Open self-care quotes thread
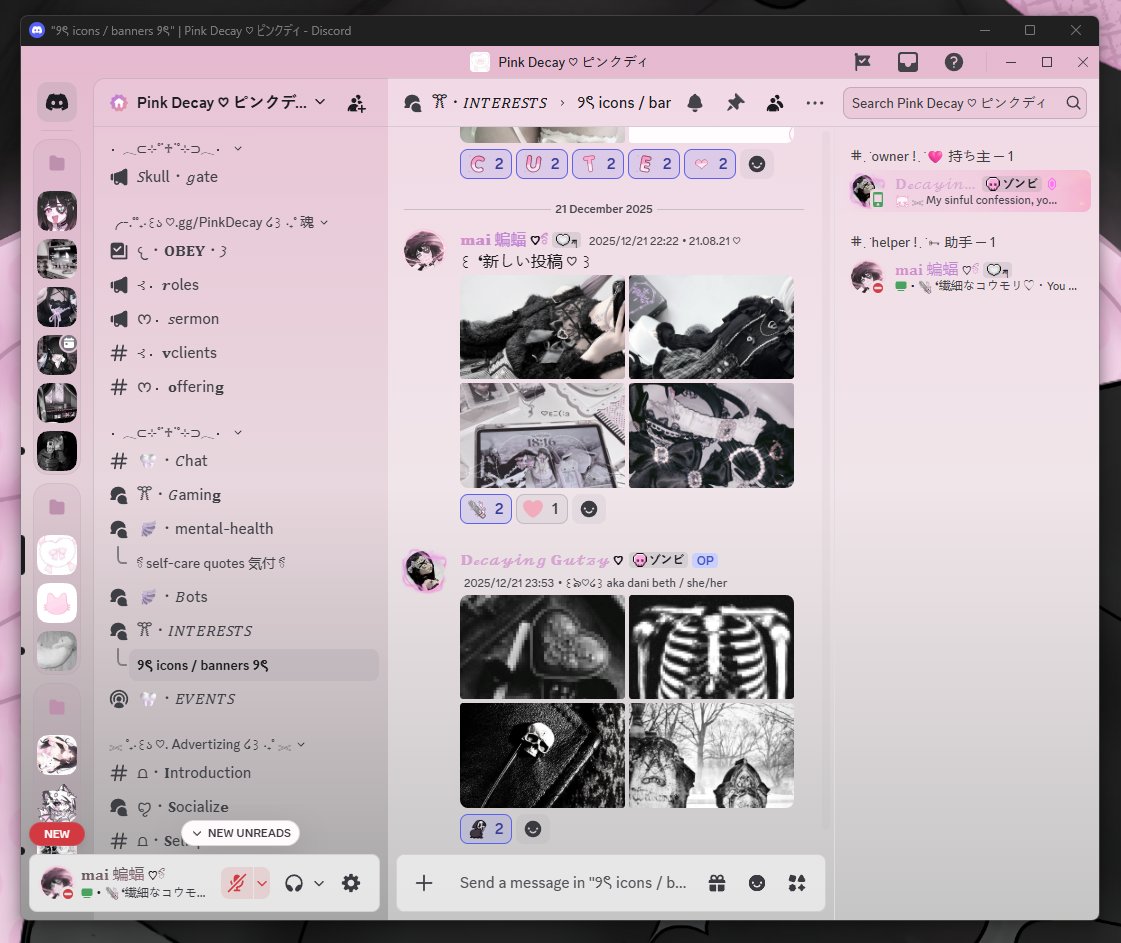This screenshot has height=943, width=1121. (x=254, y=563)
